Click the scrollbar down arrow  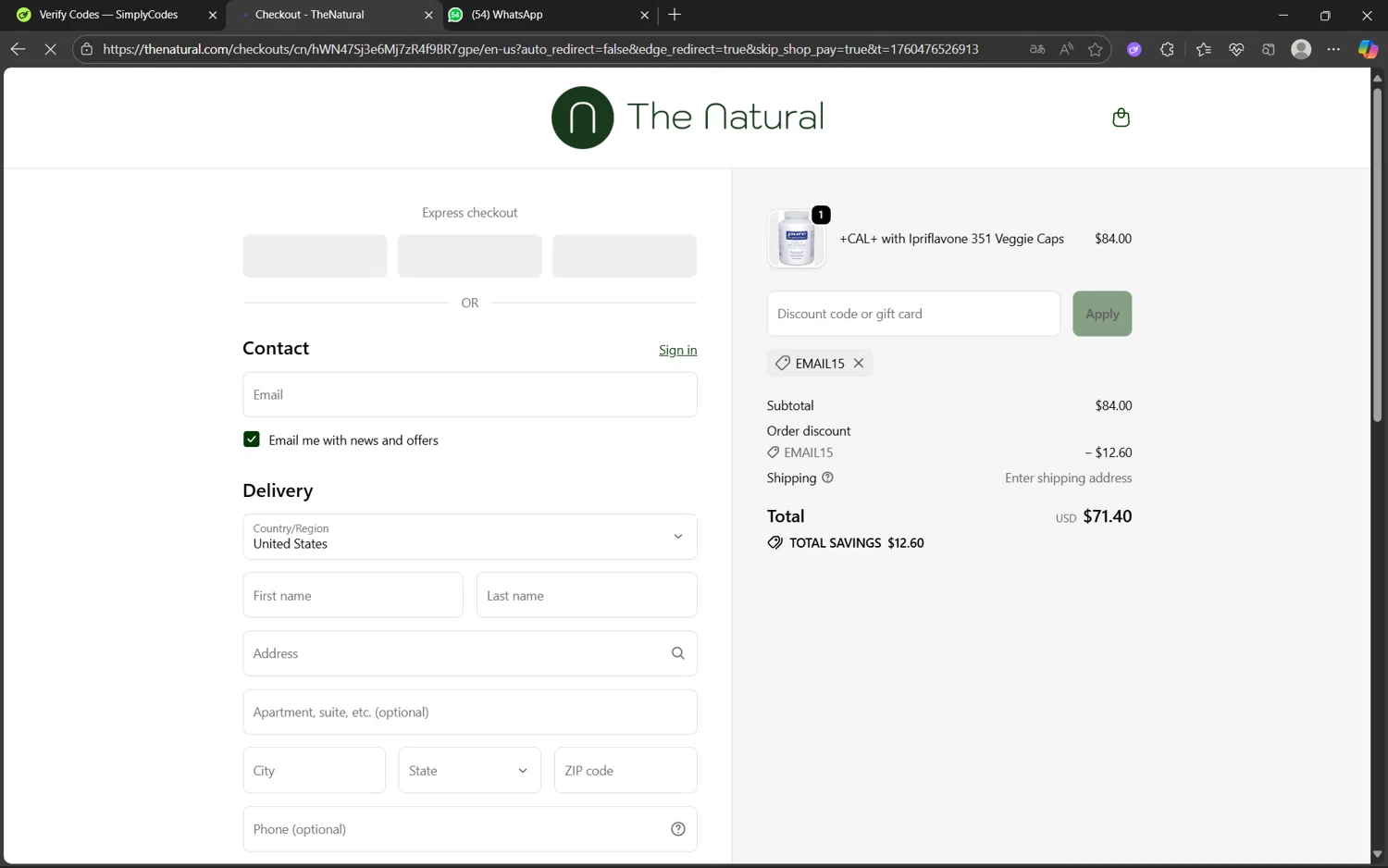1377,854
